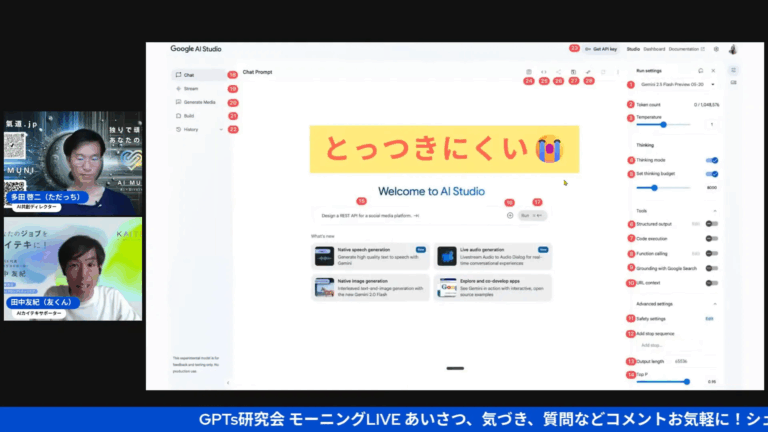The image size is (768, 432).
Task: Click the Get API key button
Action: tap(601, 49)
